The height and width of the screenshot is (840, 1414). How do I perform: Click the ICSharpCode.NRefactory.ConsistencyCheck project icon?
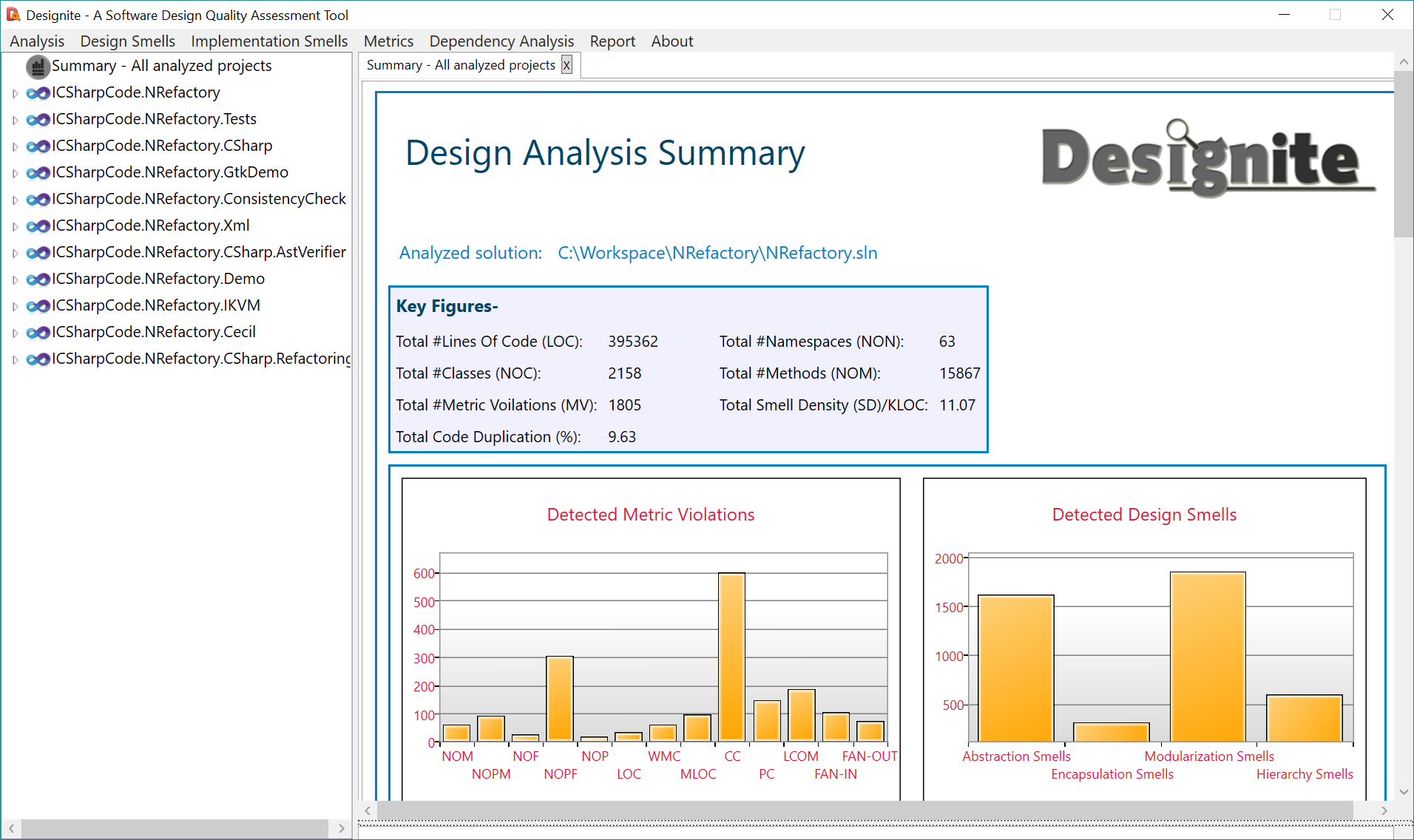pos(38,200)
